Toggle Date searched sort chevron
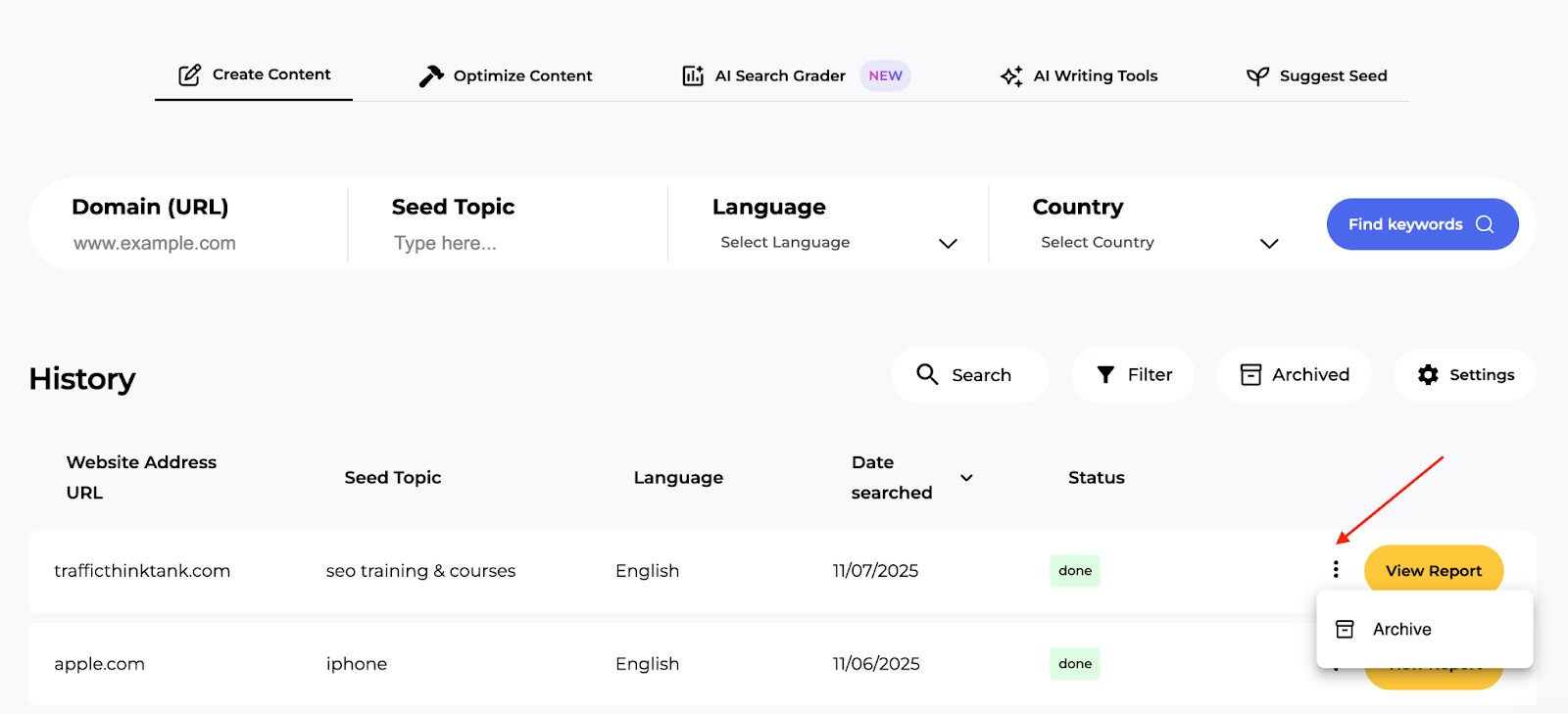The image size is (1568, 714). coord(966,478)
